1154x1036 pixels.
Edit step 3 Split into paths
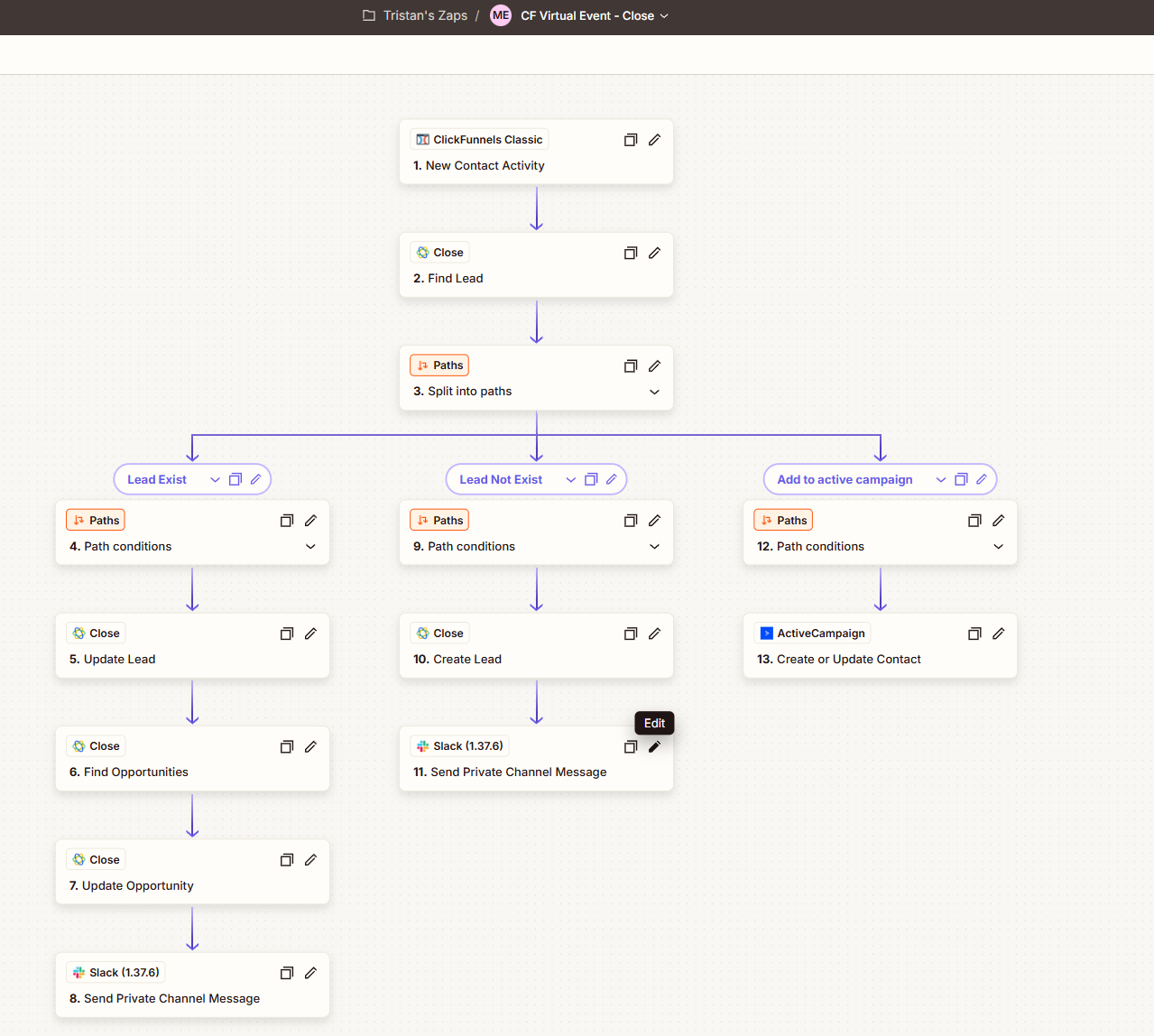tap(654, 365)
